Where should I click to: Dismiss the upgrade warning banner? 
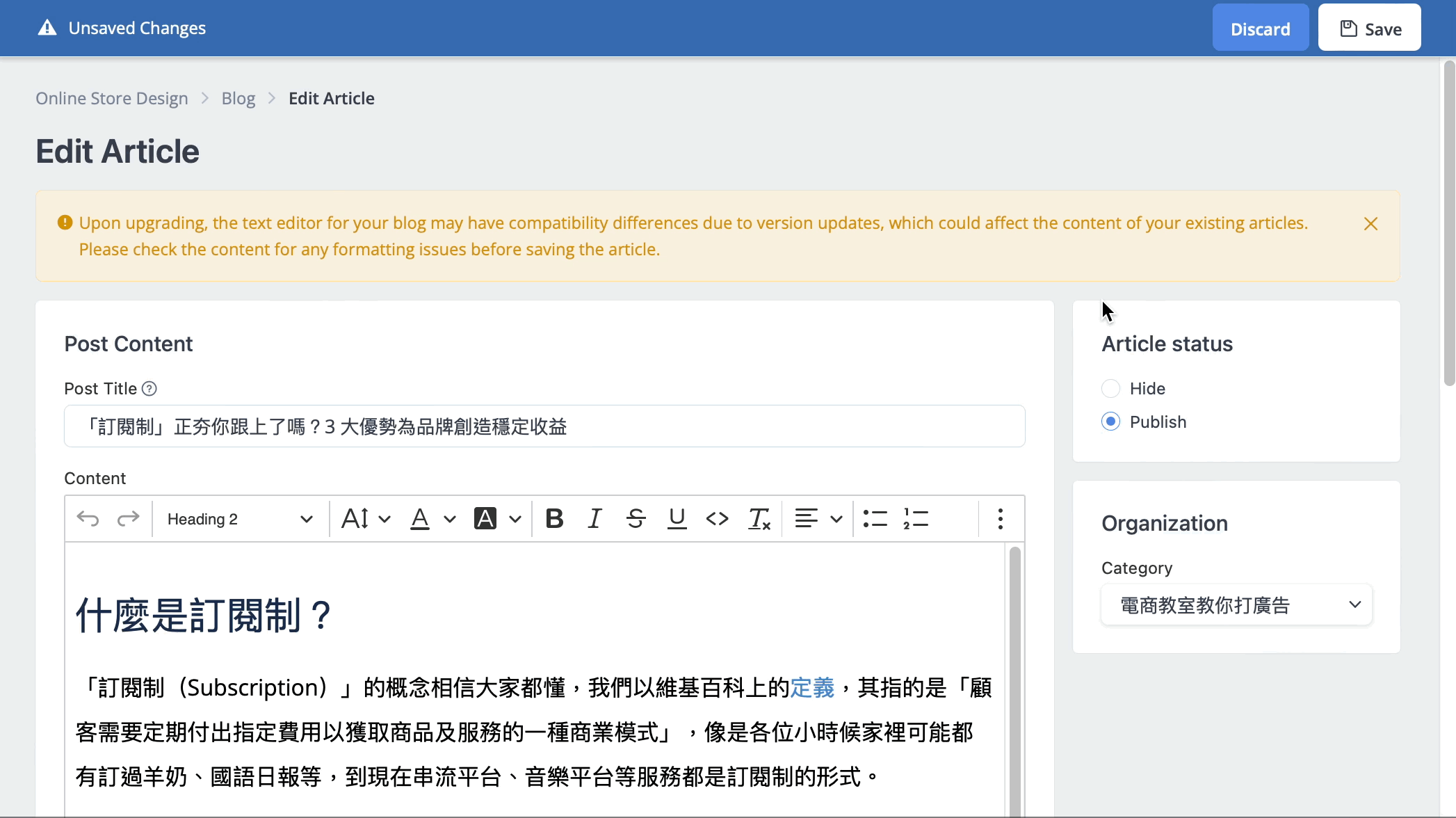1370,224
